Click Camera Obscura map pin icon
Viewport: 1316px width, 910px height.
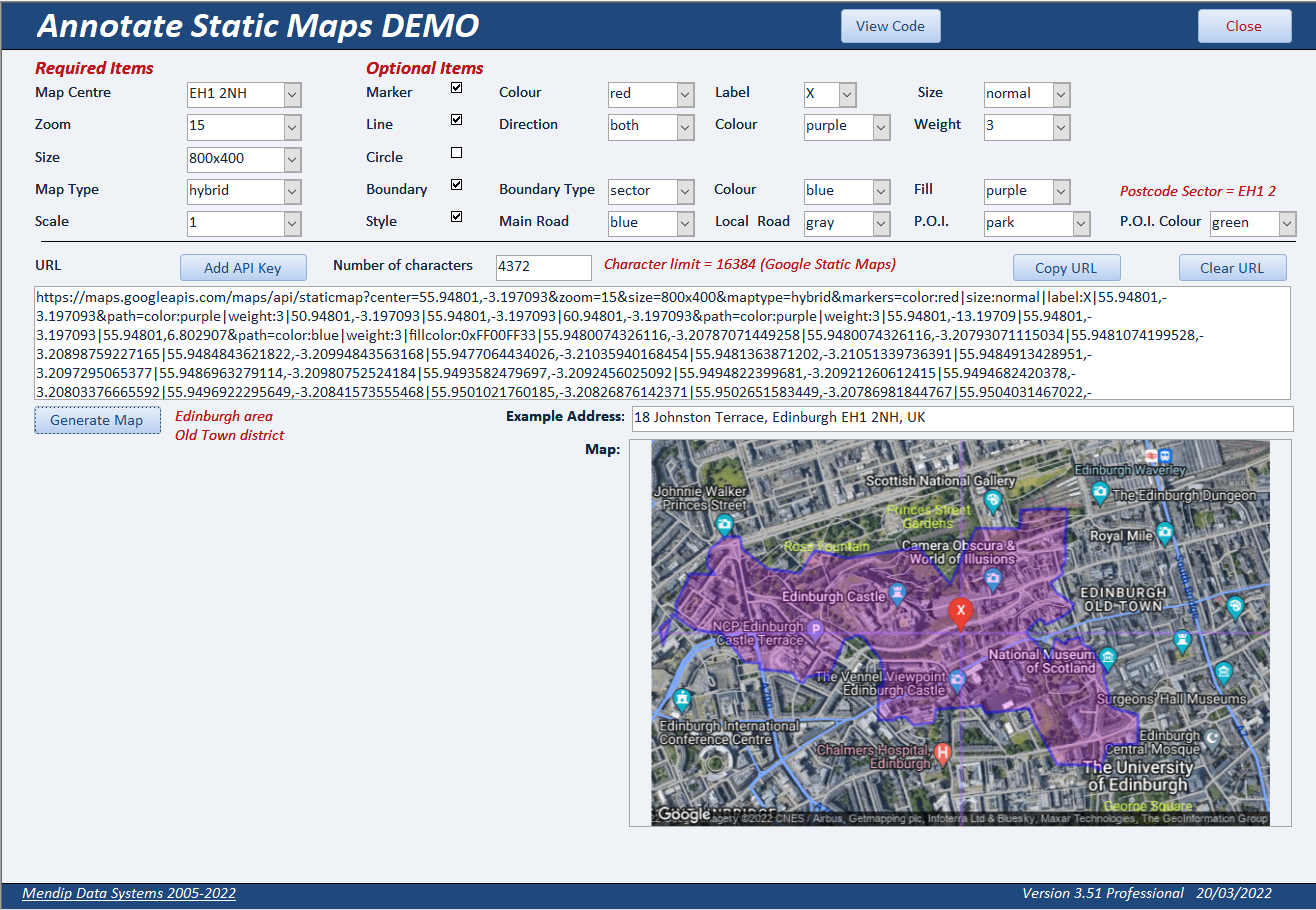993,578
